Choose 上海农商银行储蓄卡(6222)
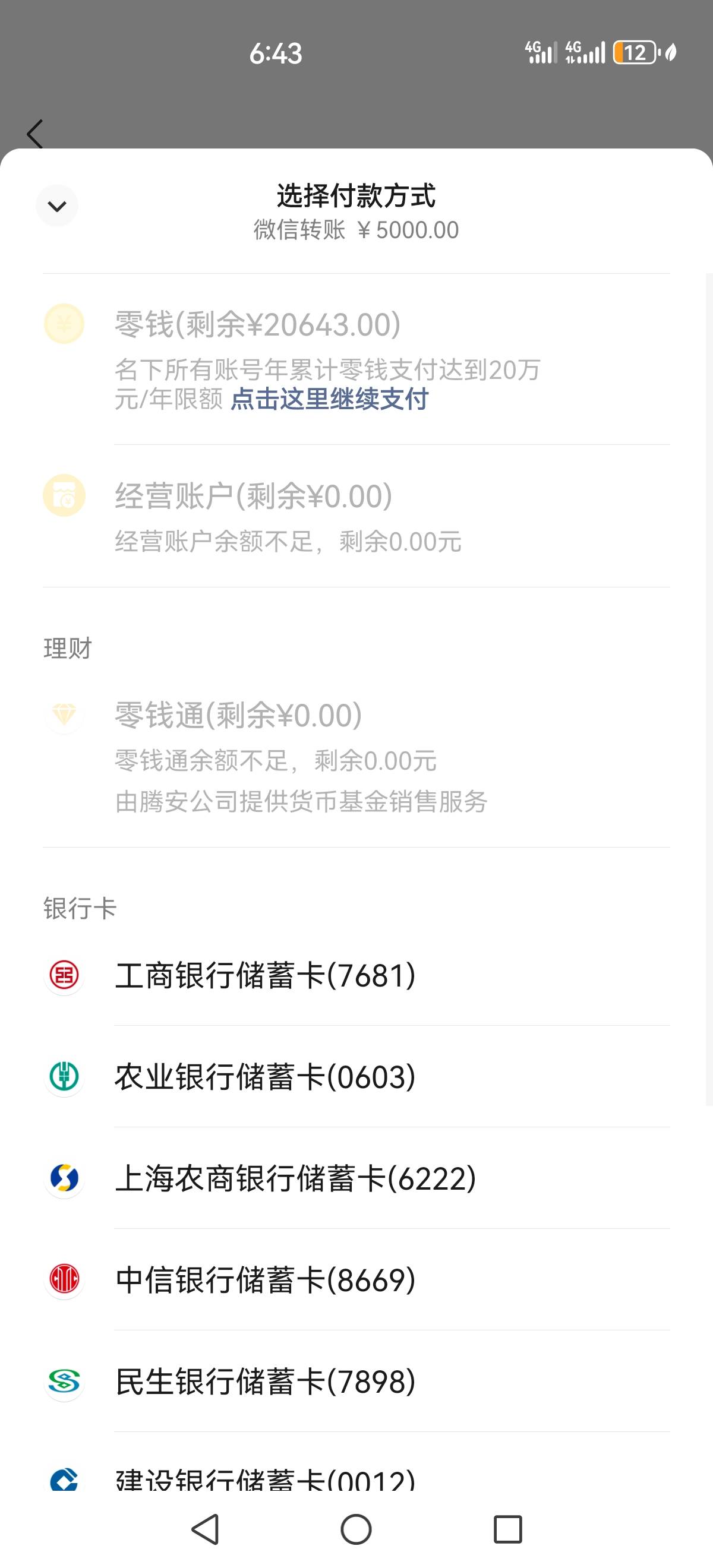Screen dimensions: 713x1568 356,1178
